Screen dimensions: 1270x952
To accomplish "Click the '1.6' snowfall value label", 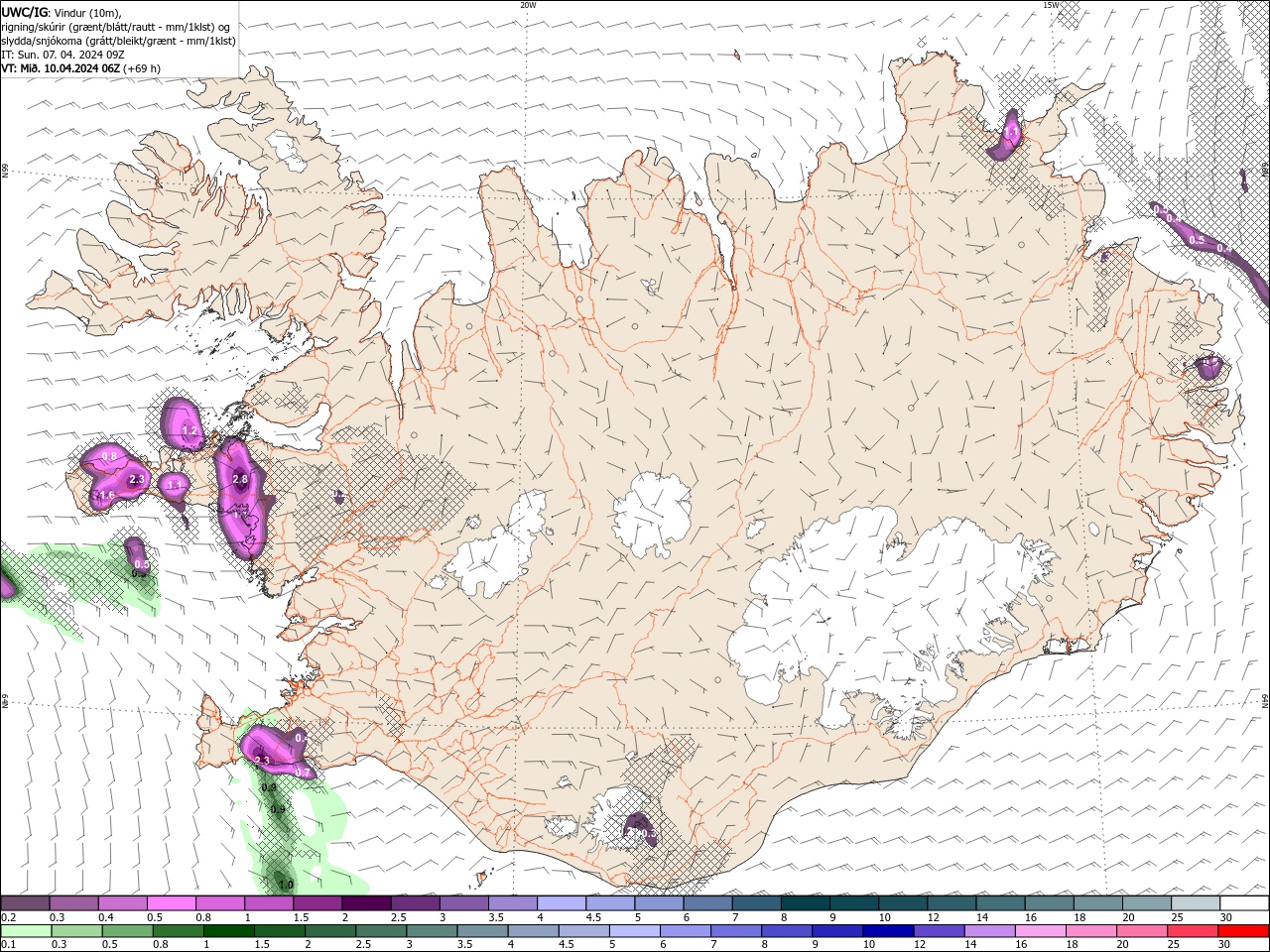I will tap(107, 495).
